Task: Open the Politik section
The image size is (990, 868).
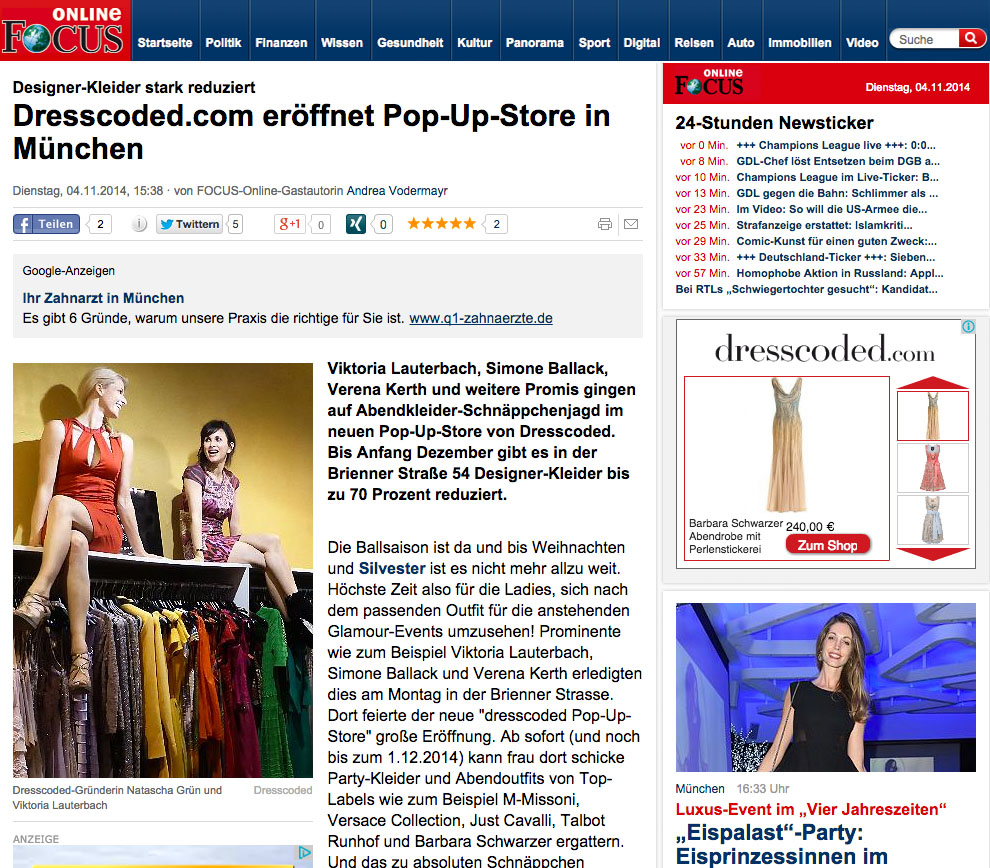Action: (224, 43)
